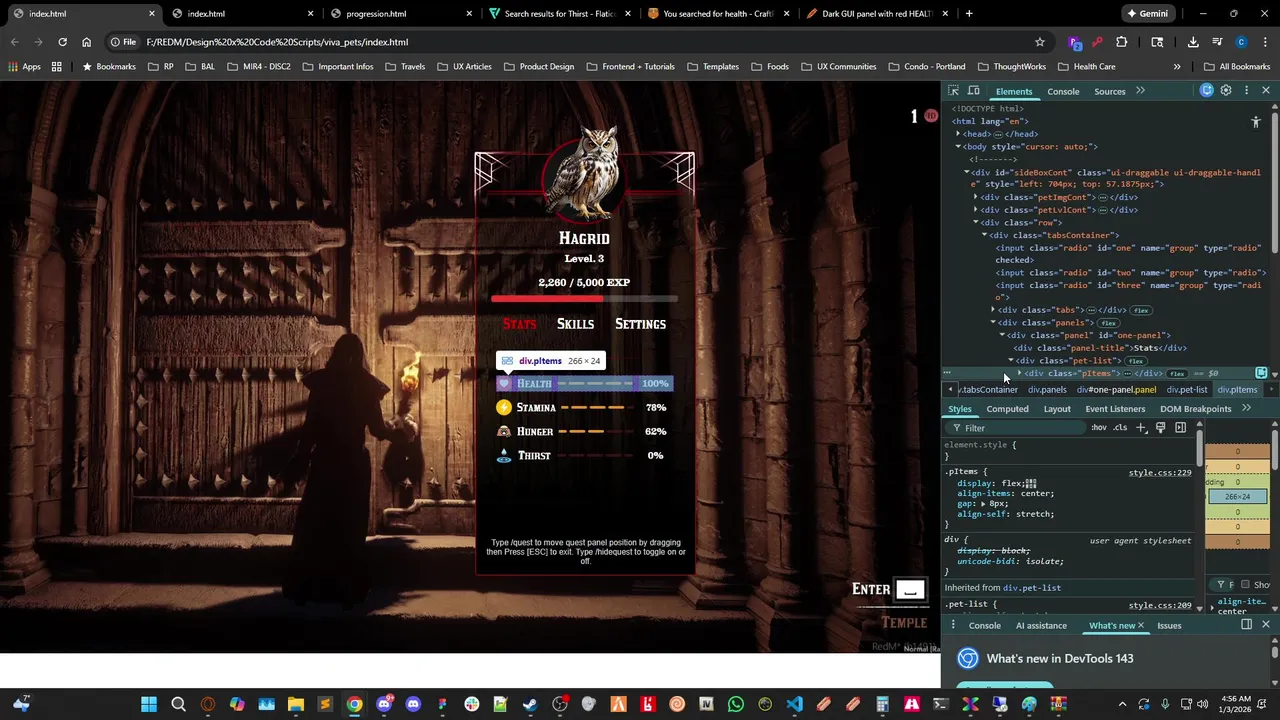Open the Event Listeners tab
The image size is (1280, 720).
1115,409
